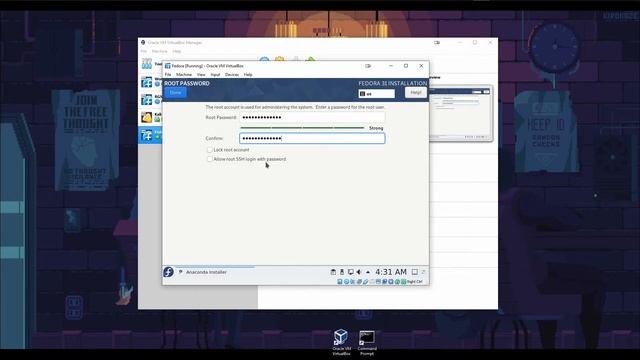Click network indicator in VM status bar
The image size is (640, 360).
tap(359, 282)
